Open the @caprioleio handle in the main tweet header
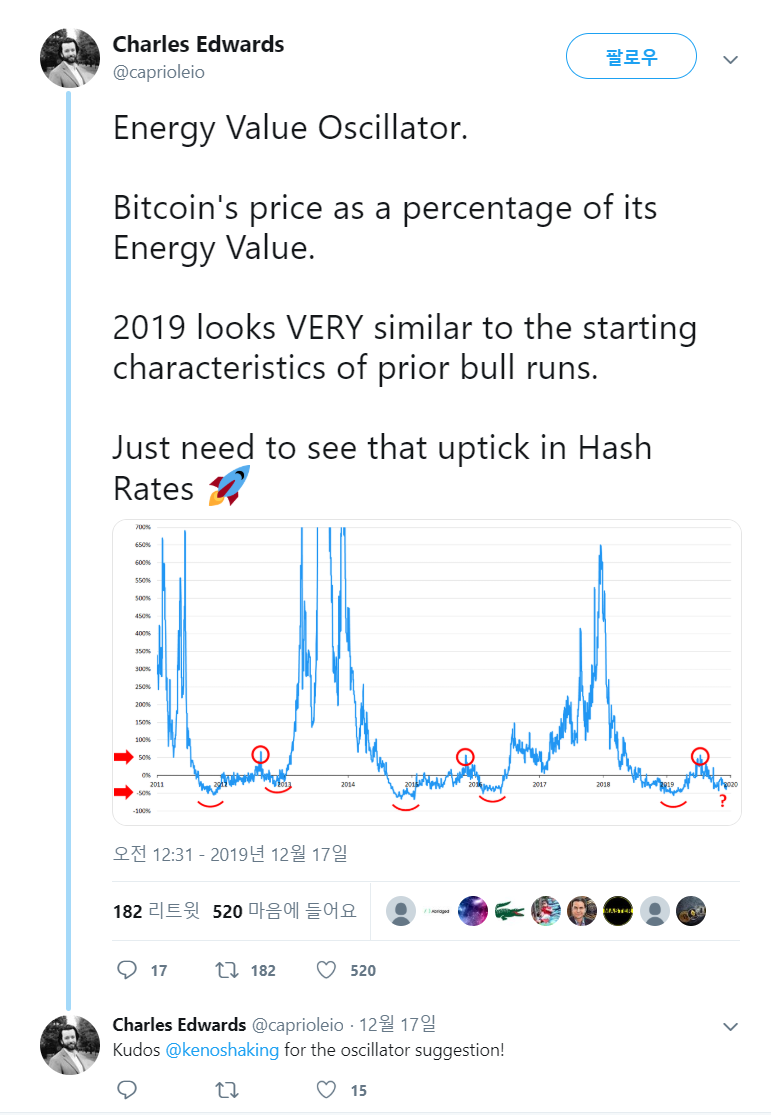Screen dimensions: 771x1115 tap(158, 72)
